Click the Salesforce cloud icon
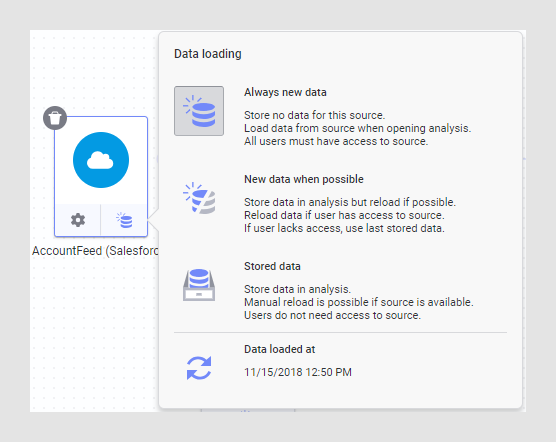 click(x=101, y=160)
